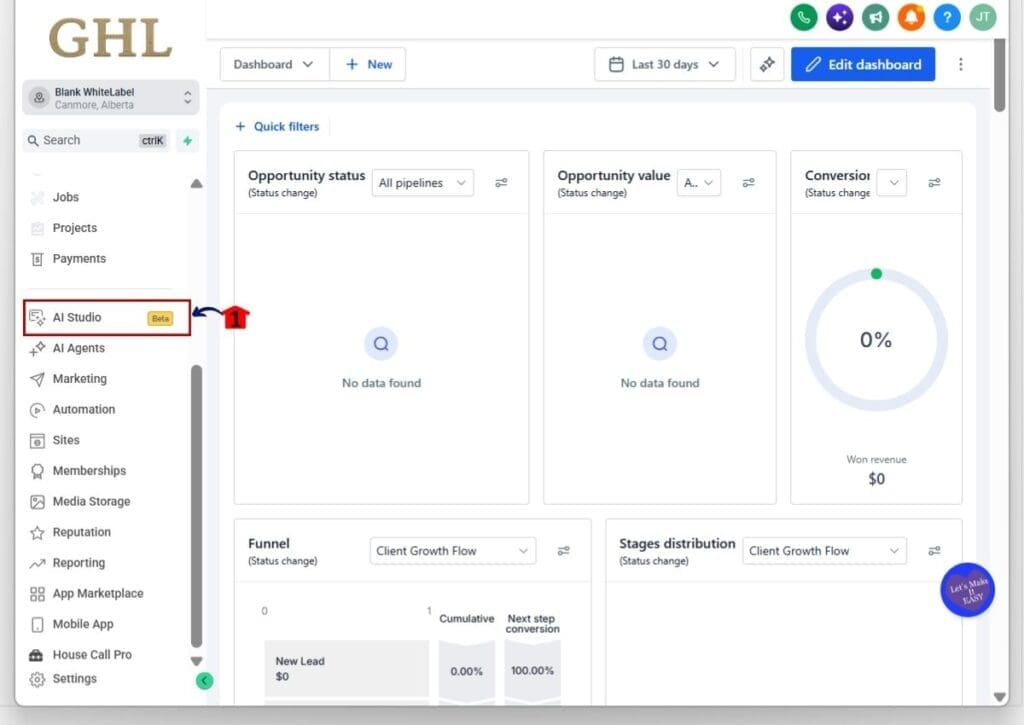Open AI Agents in the sidebar
Viewport: 1024px width, 725px height.
78,347
